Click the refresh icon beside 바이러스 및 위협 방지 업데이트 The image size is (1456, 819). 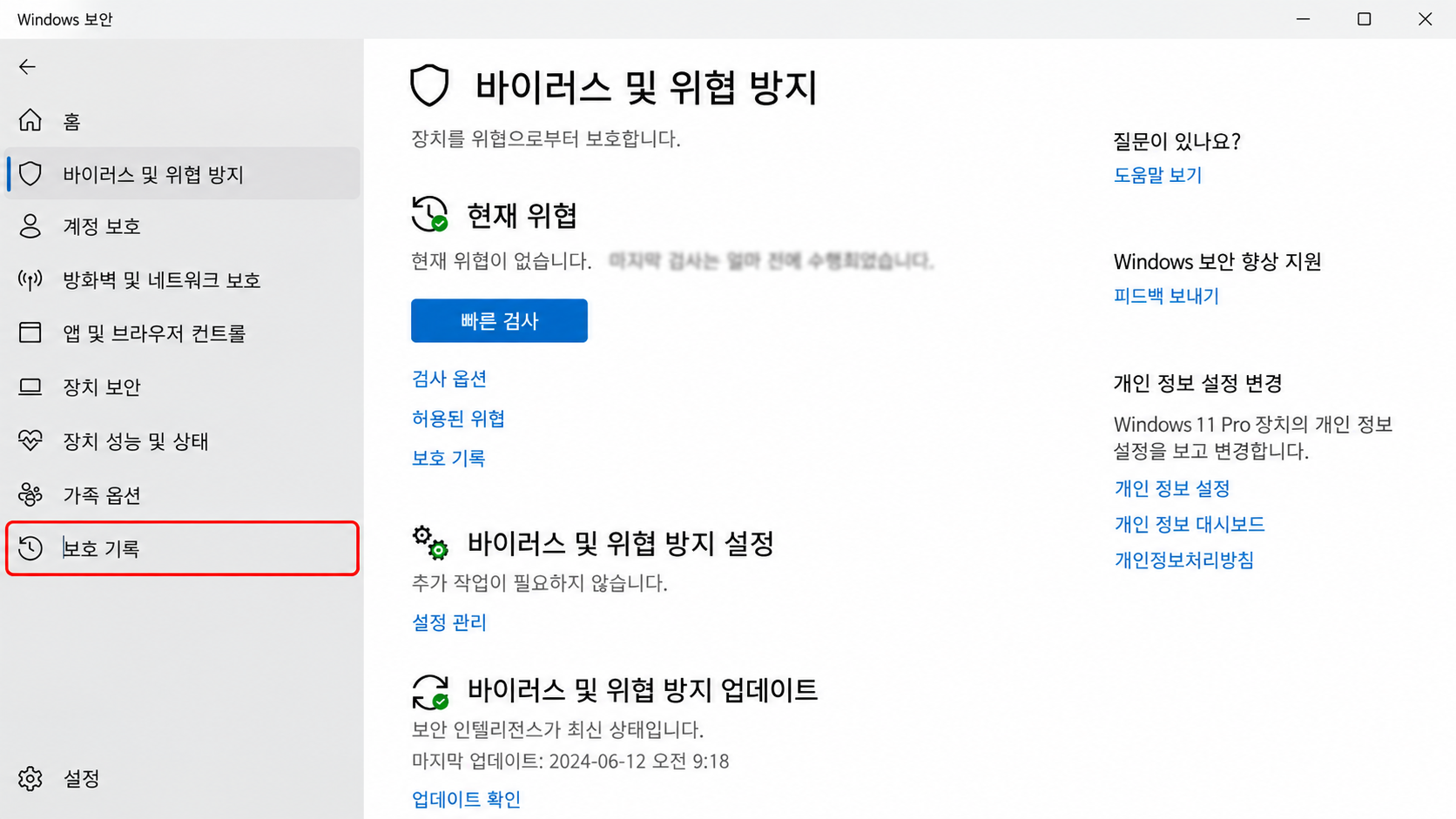click(x=430, y=692)
